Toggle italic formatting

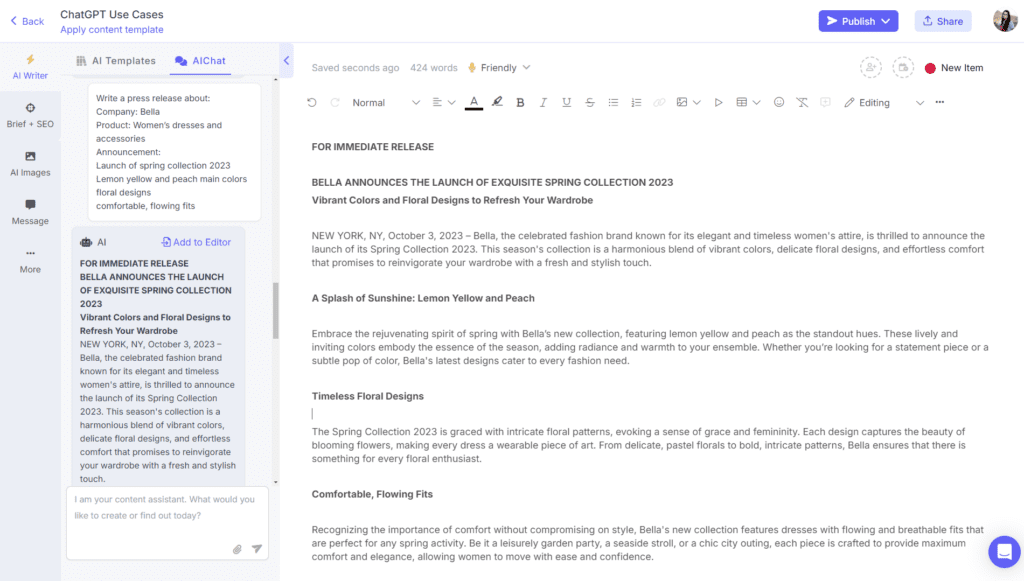pos(543,102)
